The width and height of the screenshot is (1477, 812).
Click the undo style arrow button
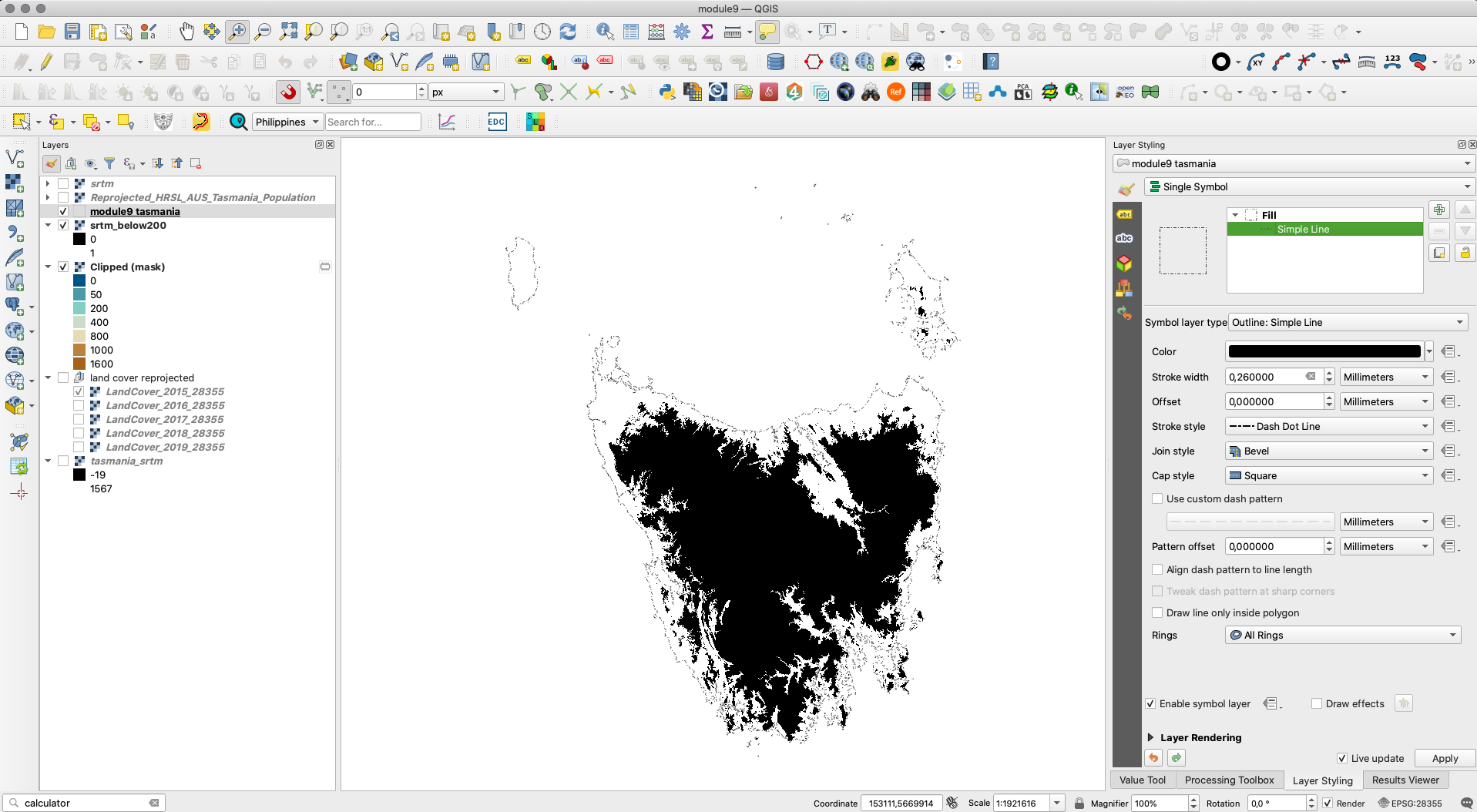click(x=1153, y=758)
